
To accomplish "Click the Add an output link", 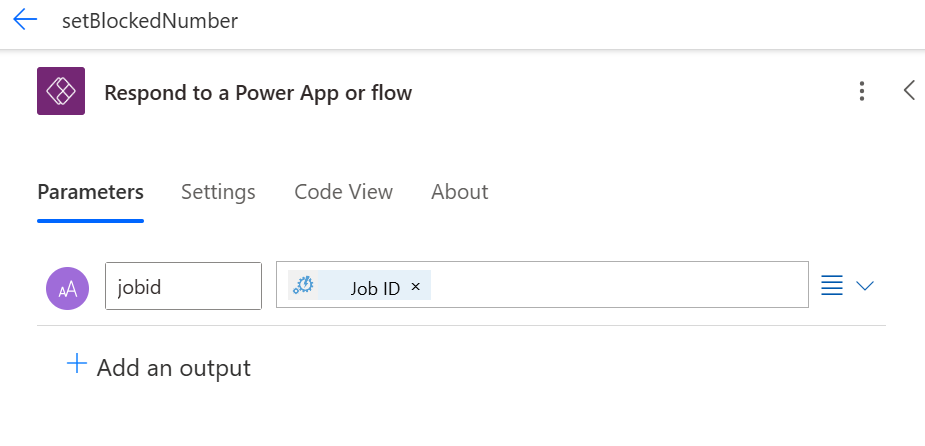I will coord(173,368).
